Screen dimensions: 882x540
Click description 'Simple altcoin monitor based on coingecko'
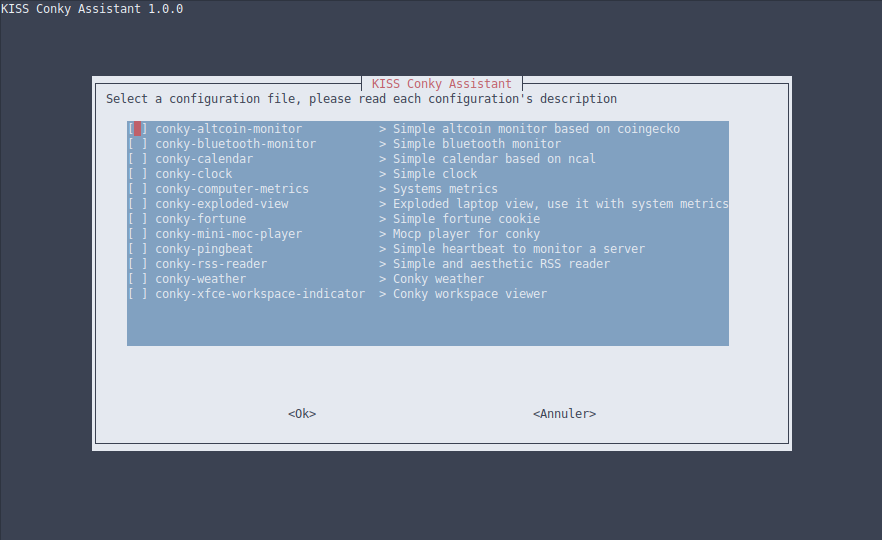[536, 129]
